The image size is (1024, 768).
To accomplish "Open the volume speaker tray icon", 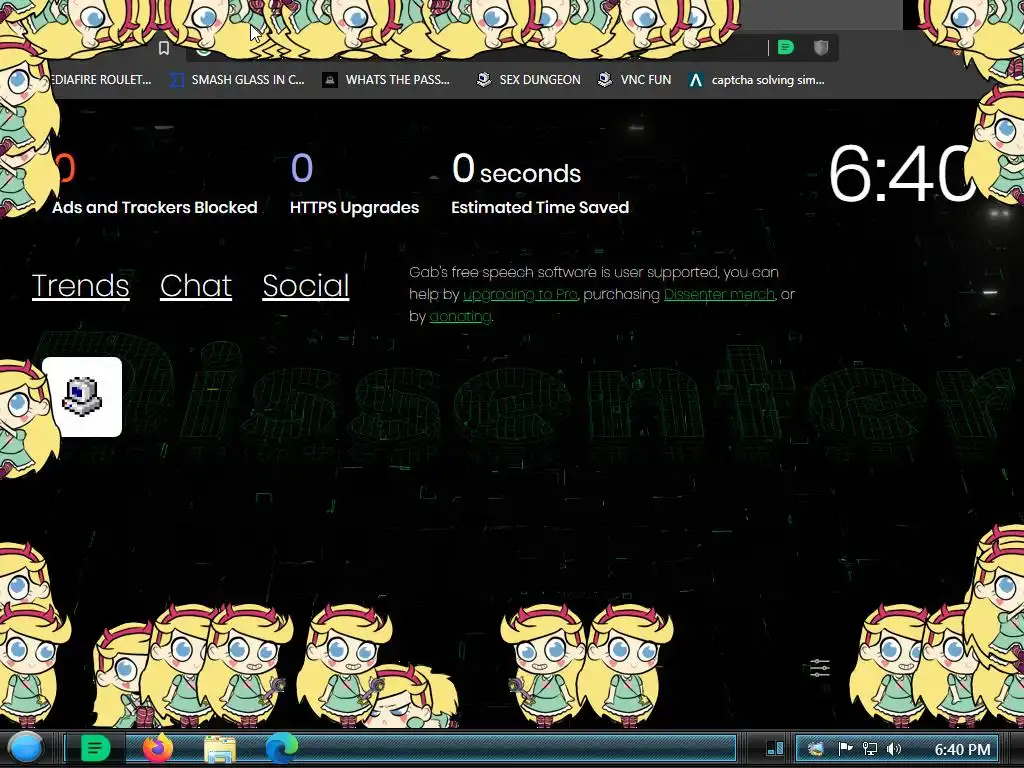I will click(x=893, y=749).
